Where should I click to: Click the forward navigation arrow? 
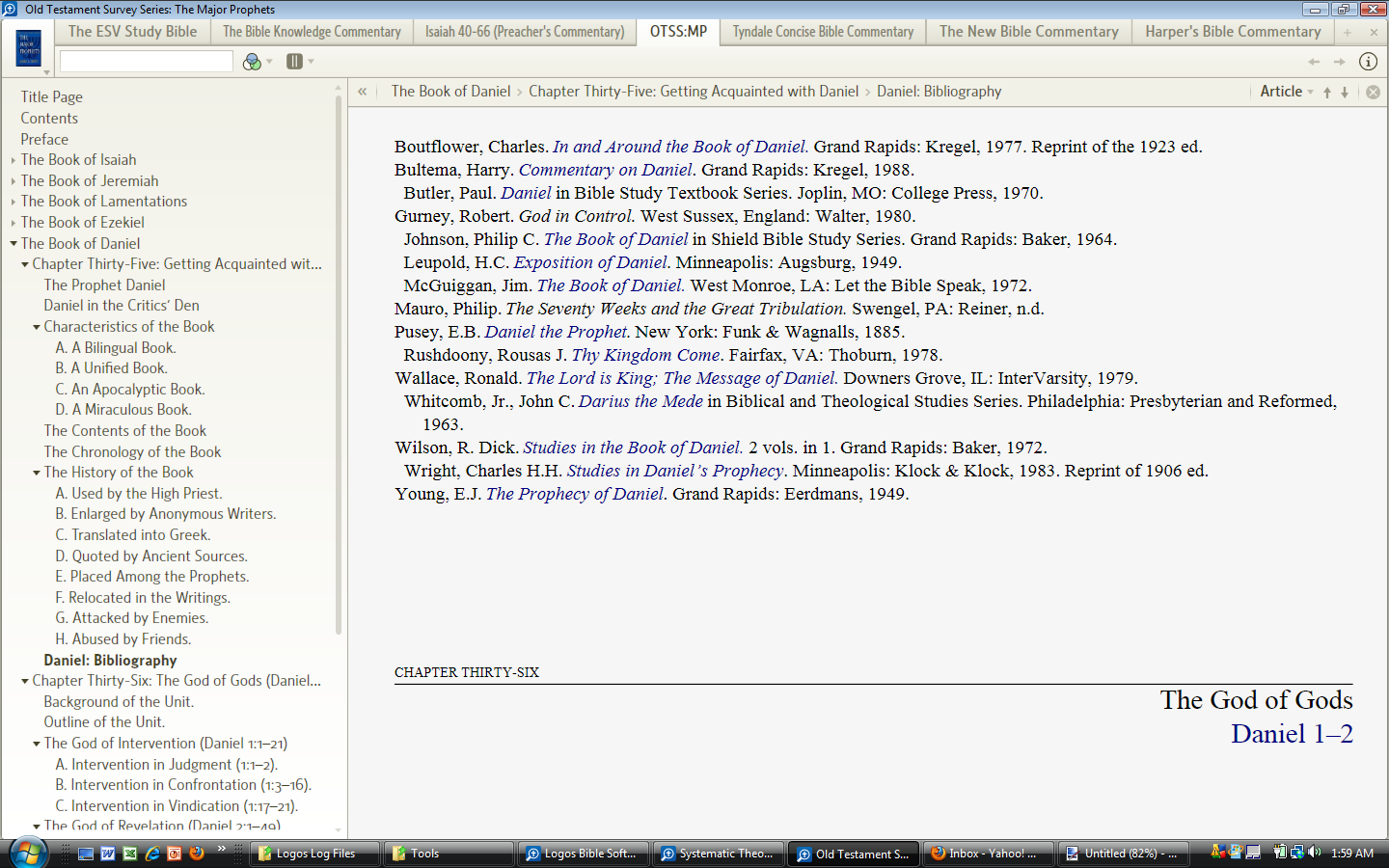(x=1339, y=62)
